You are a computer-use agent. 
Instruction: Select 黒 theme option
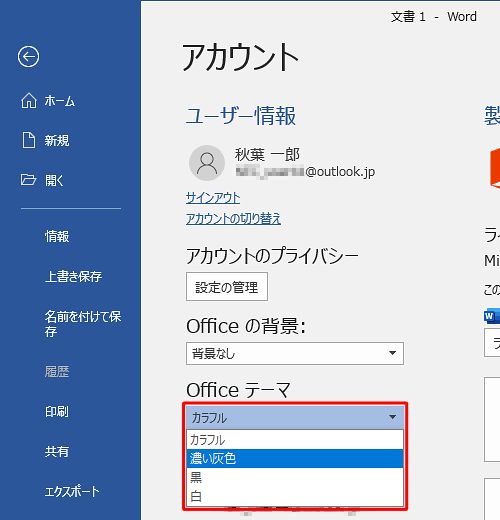click(295, 477)
